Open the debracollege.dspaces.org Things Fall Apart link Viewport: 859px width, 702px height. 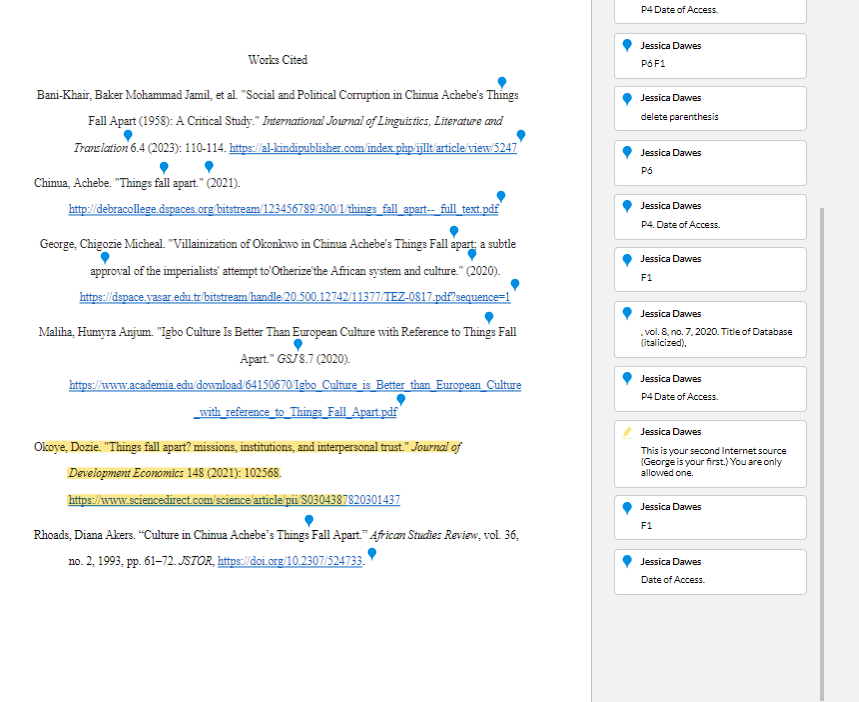(283, 209)
